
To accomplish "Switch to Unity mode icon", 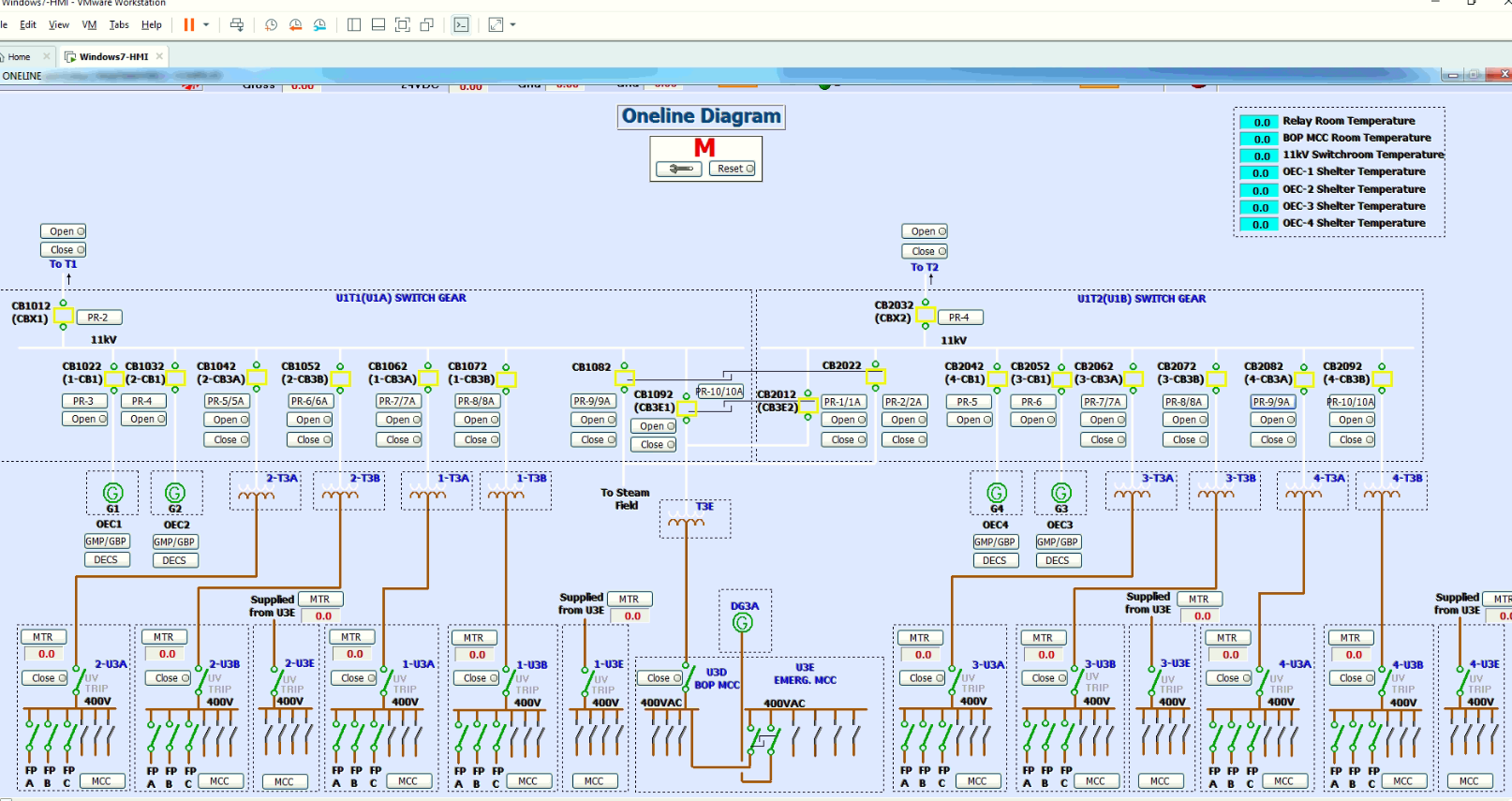I will click(427, 25).
